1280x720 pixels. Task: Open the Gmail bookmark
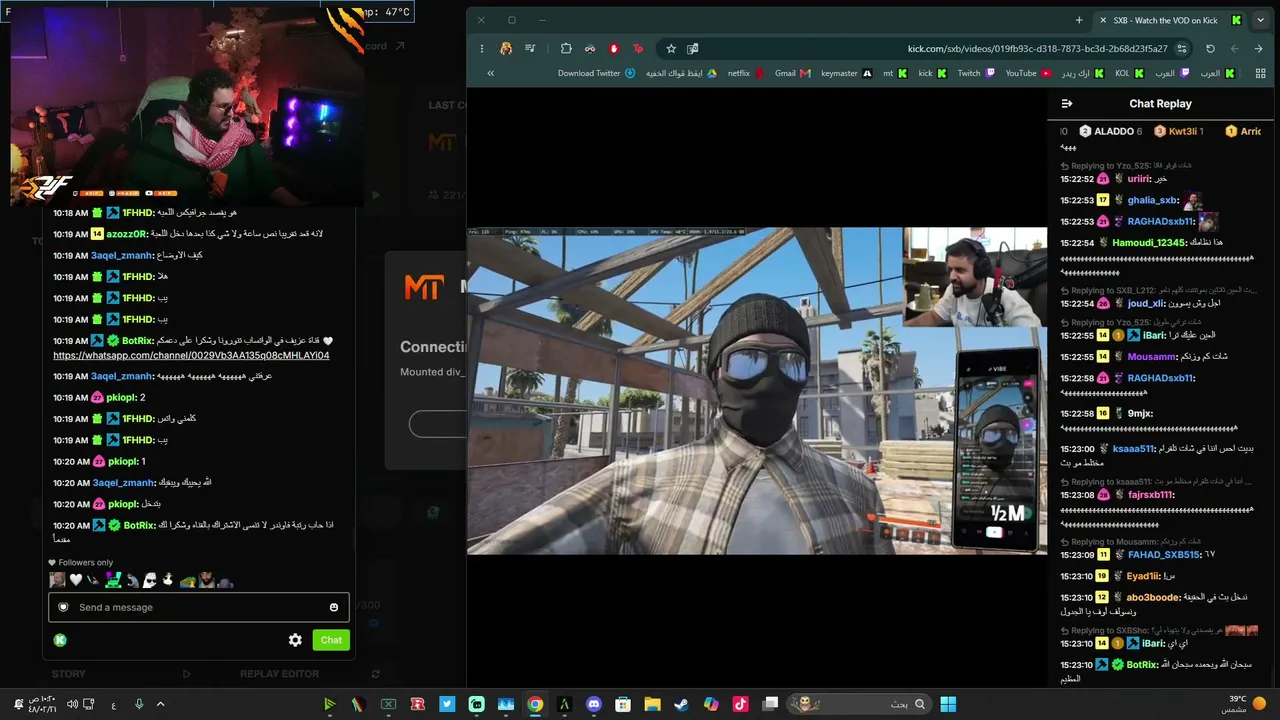click(792, 73)
